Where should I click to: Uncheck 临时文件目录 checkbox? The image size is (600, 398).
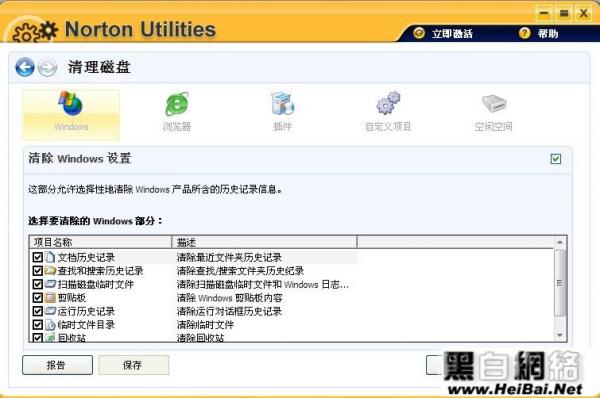coord(38,325)
